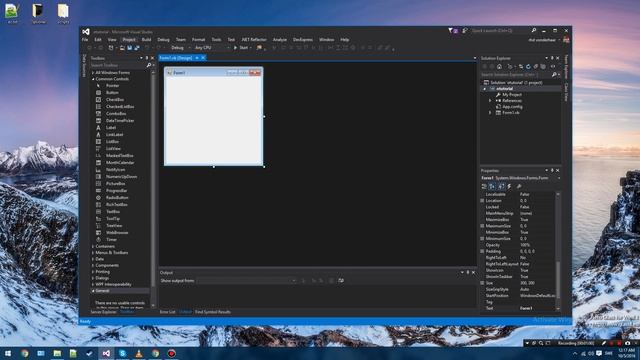The image size is (640, 360).
Task: Toggle auto-hide pin on Properties panel
Action: click(x=552, y=170)
